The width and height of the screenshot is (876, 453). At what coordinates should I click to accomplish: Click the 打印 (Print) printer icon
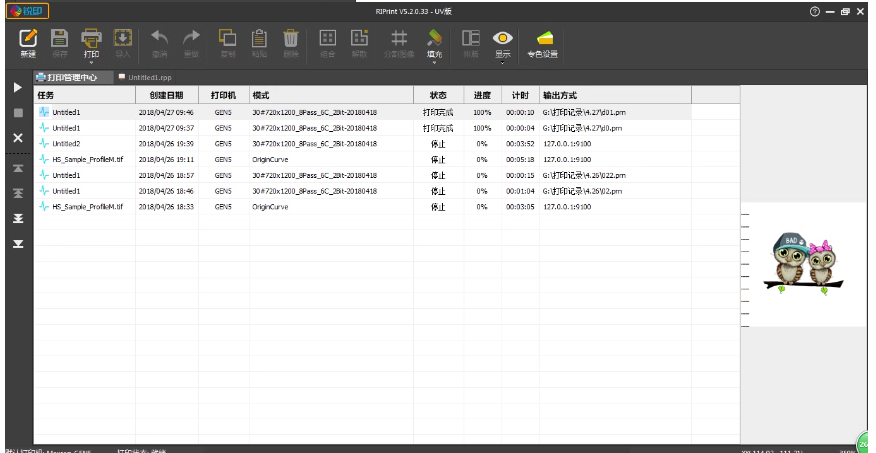click(91, 38)
